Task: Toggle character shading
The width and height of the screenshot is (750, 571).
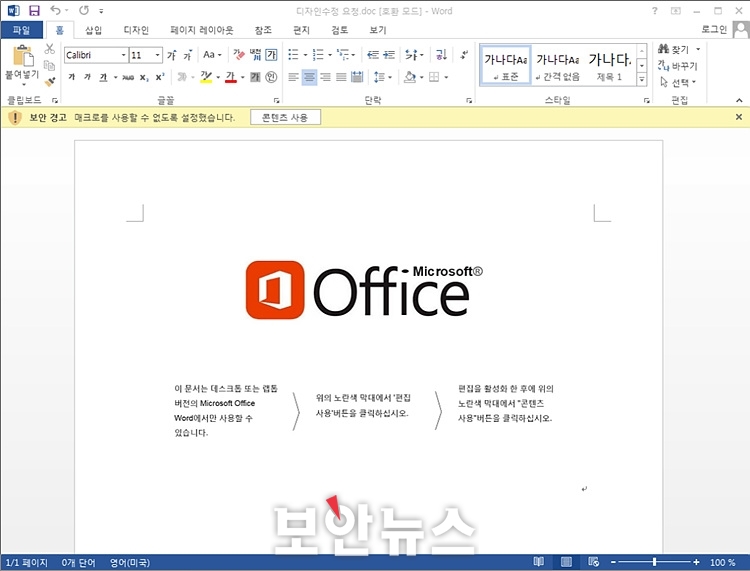Action: coord(255,77)
